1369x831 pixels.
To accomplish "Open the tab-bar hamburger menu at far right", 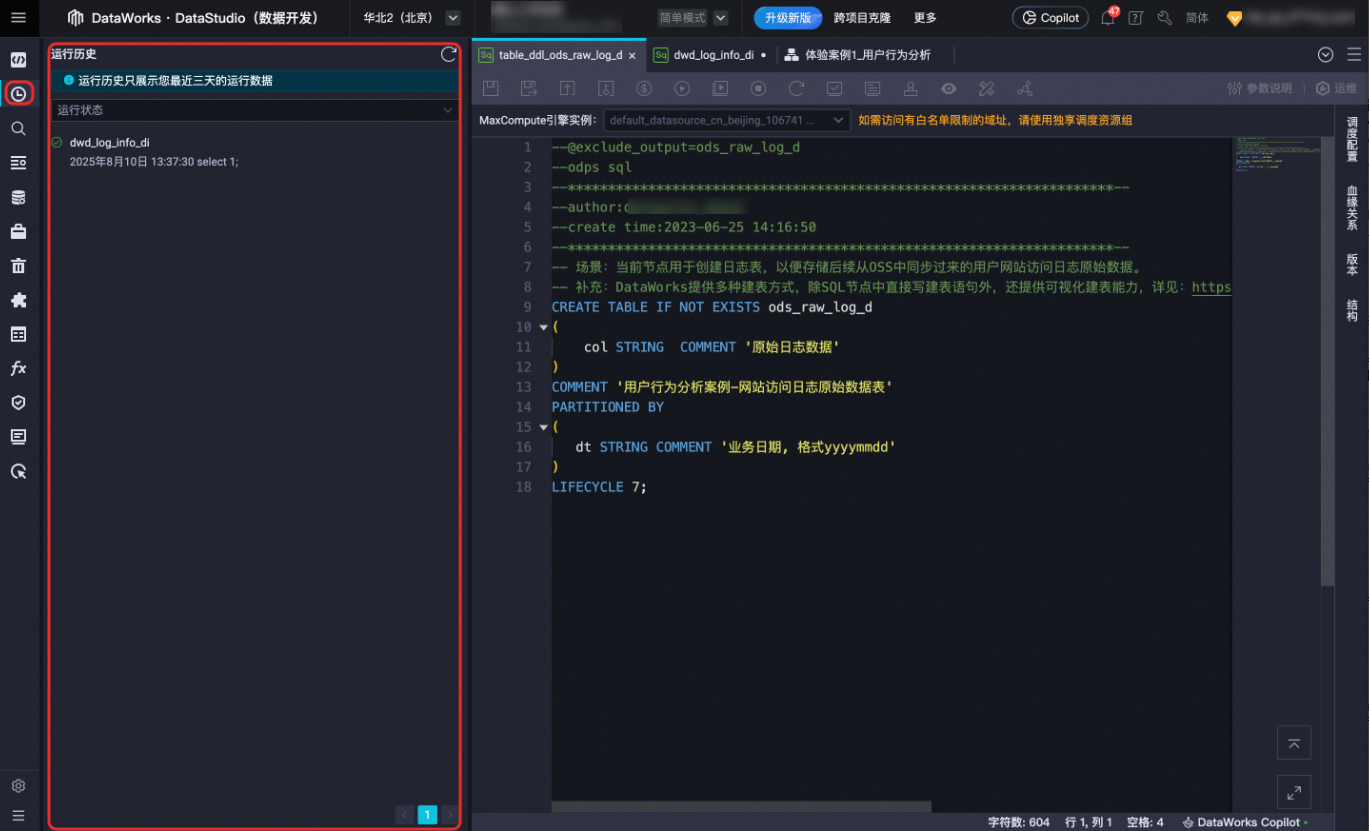I will click(1353, 55).
